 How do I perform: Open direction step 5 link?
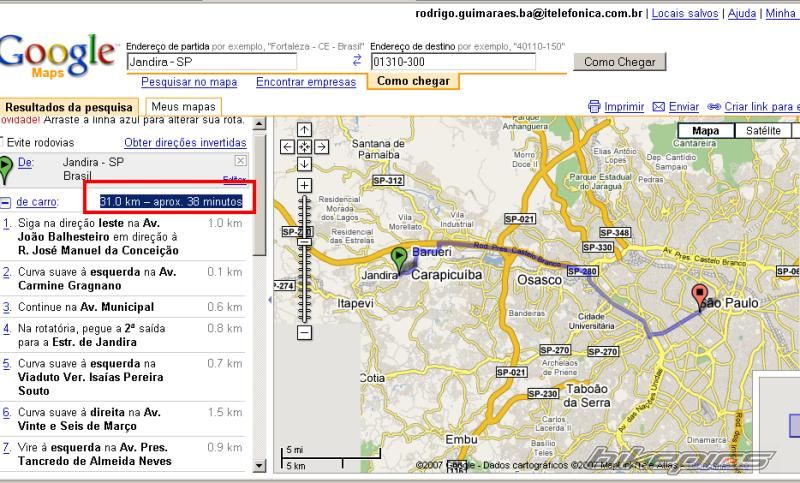point(7,364)
